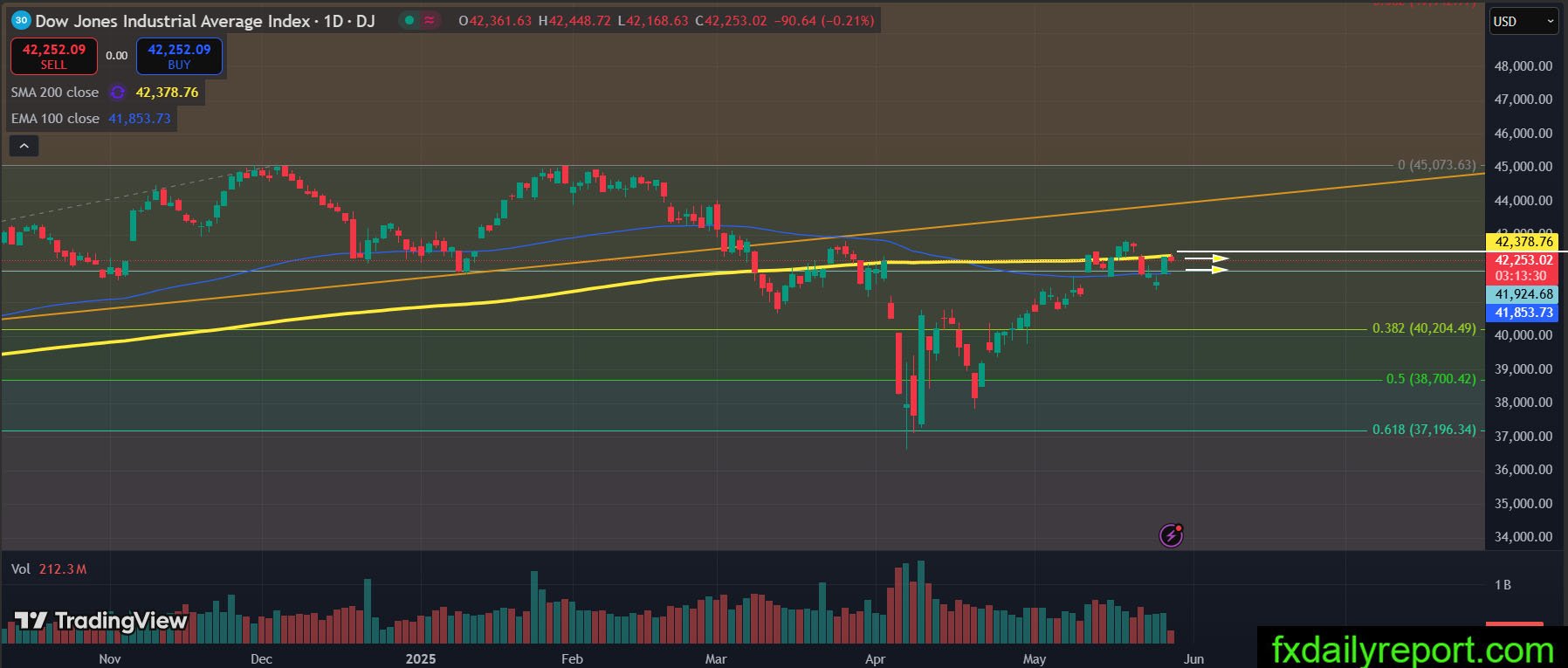Click the Jun label on time axis
Image resolution: width=1568 pixels, height=668 pixels.
tap(1193, 658)
